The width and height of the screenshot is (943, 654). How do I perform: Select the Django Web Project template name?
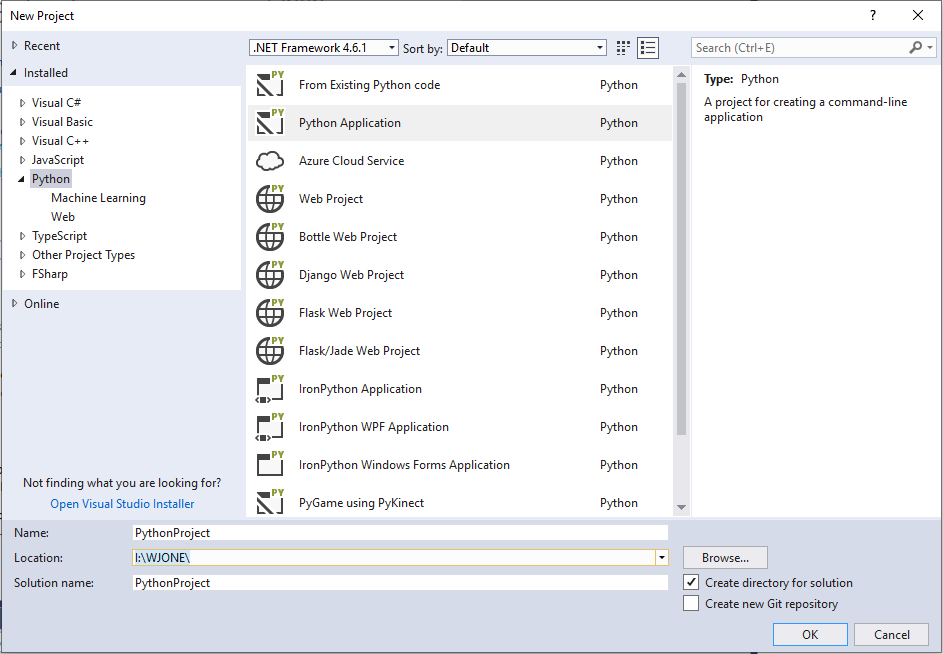tap(351, 275)
